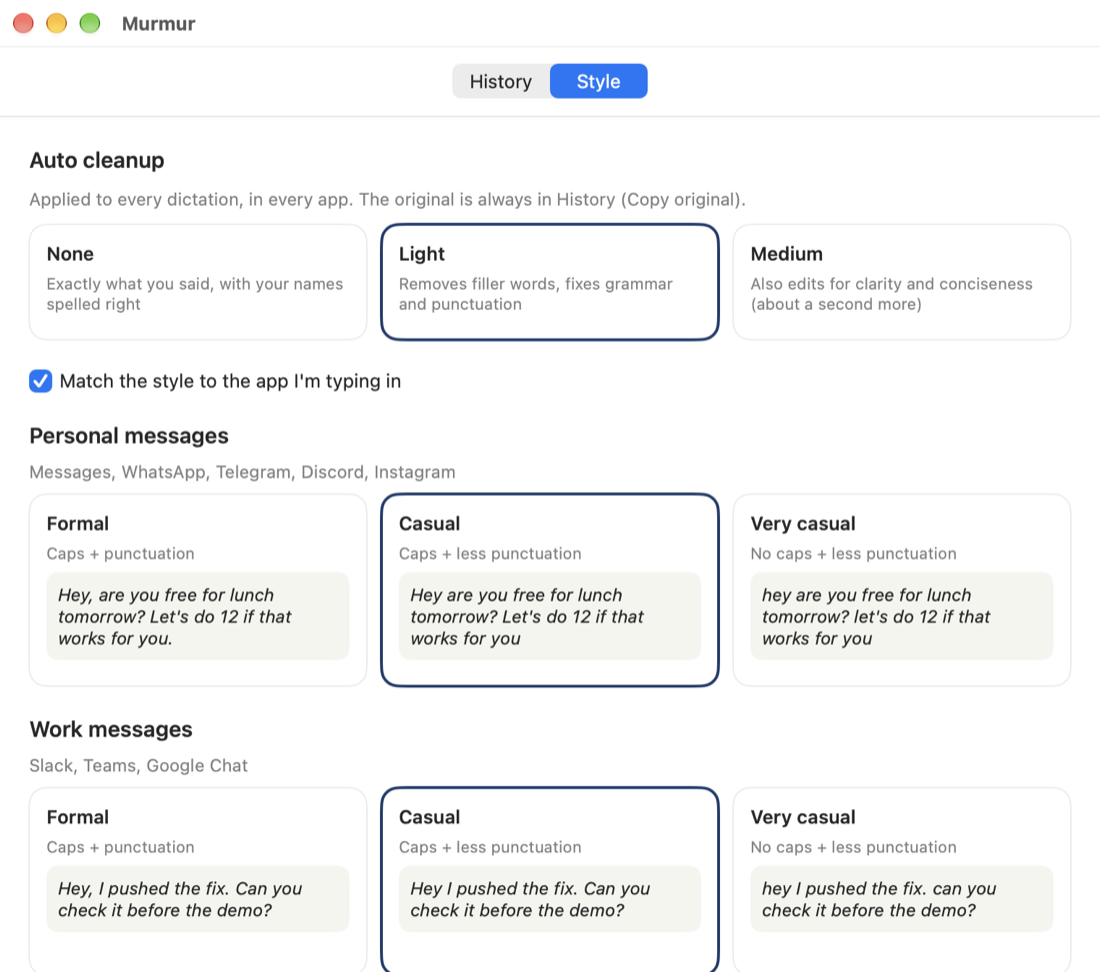The width and height of the screenshot is (1100, 972).
Task: Pick Very casual under Personal messages
Action: pos(901,590)
